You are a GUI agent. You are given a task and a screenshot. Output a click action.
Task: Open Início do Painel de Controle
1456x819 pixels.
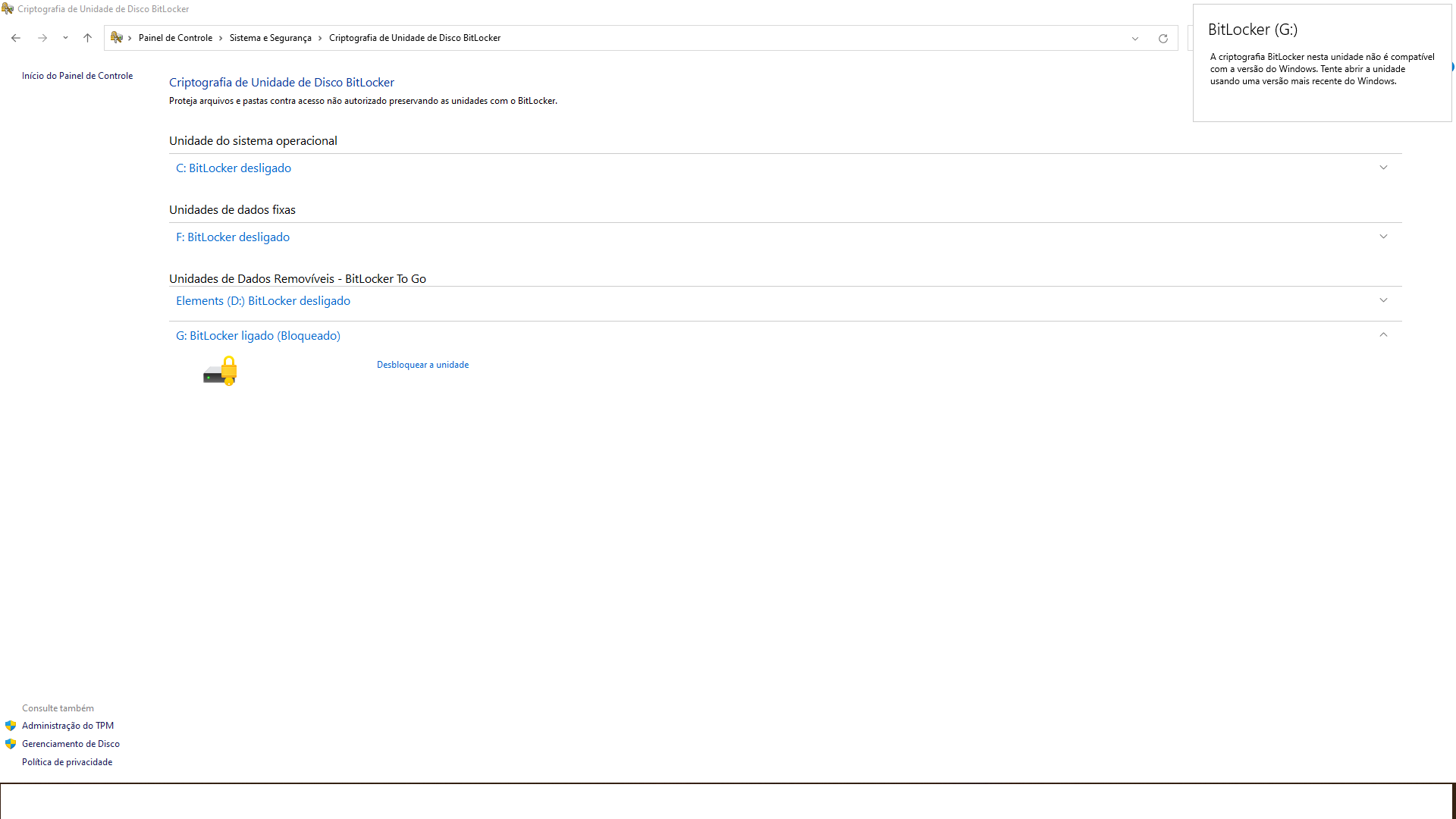(77, 76)
